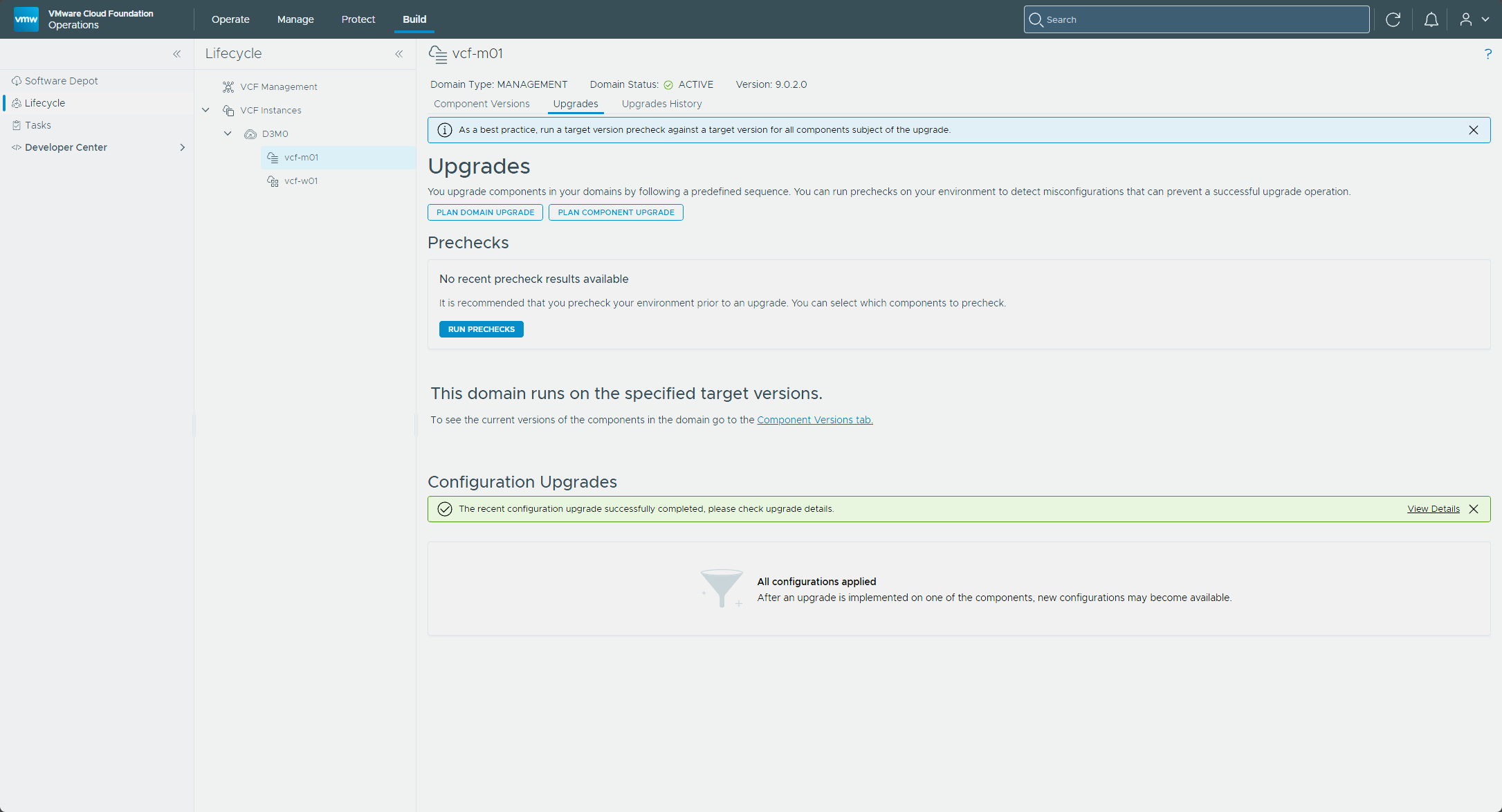Select VCF Instances tree label
The image size is (1502, 812).
[271, 111]
